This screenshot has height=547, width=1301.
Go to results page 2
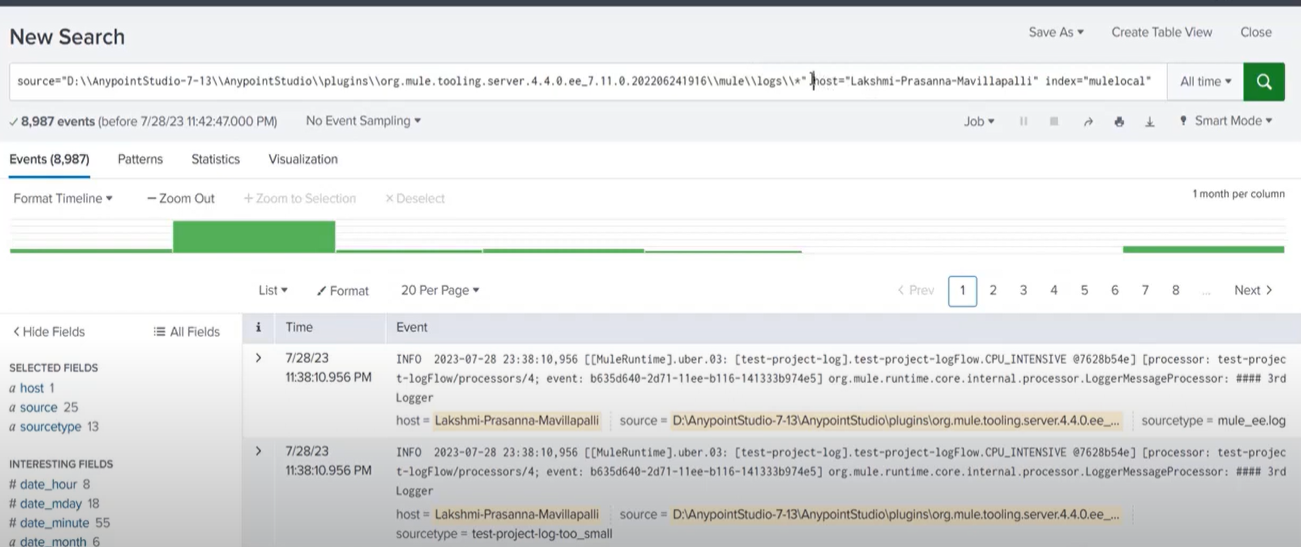[993, 290]
